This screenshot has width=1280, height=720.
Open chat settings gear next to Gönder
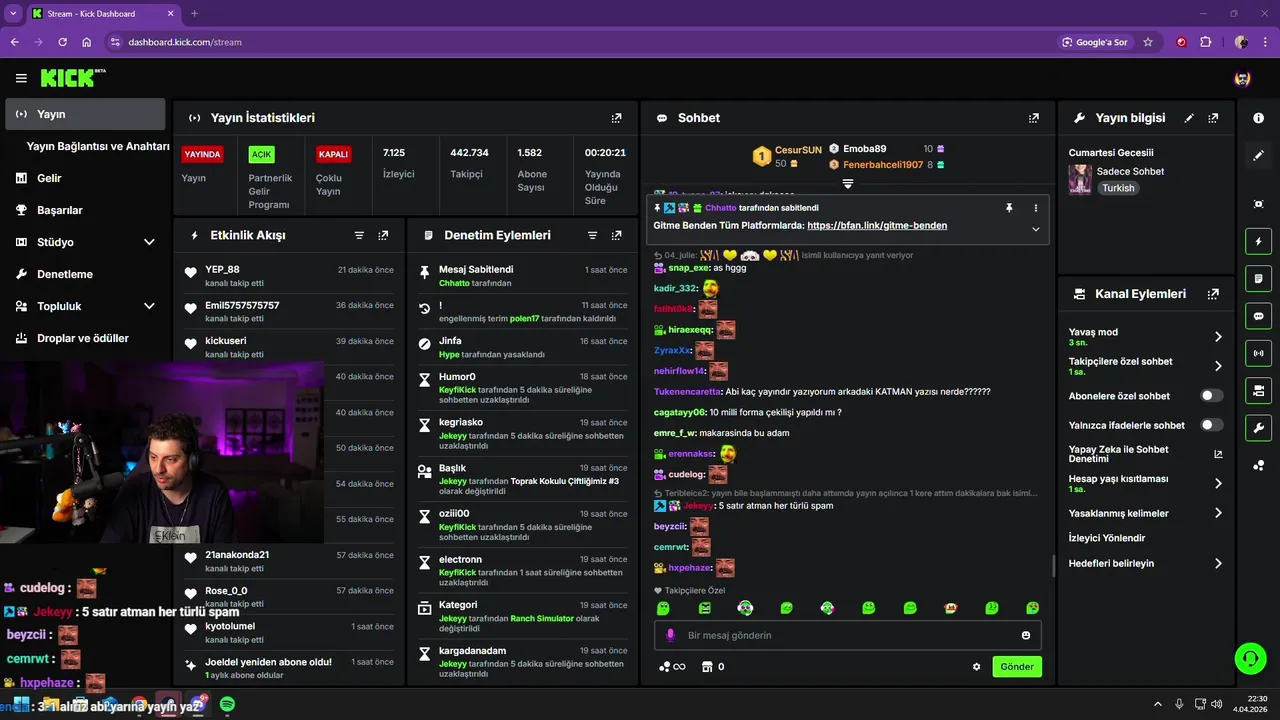click(976, 667)
